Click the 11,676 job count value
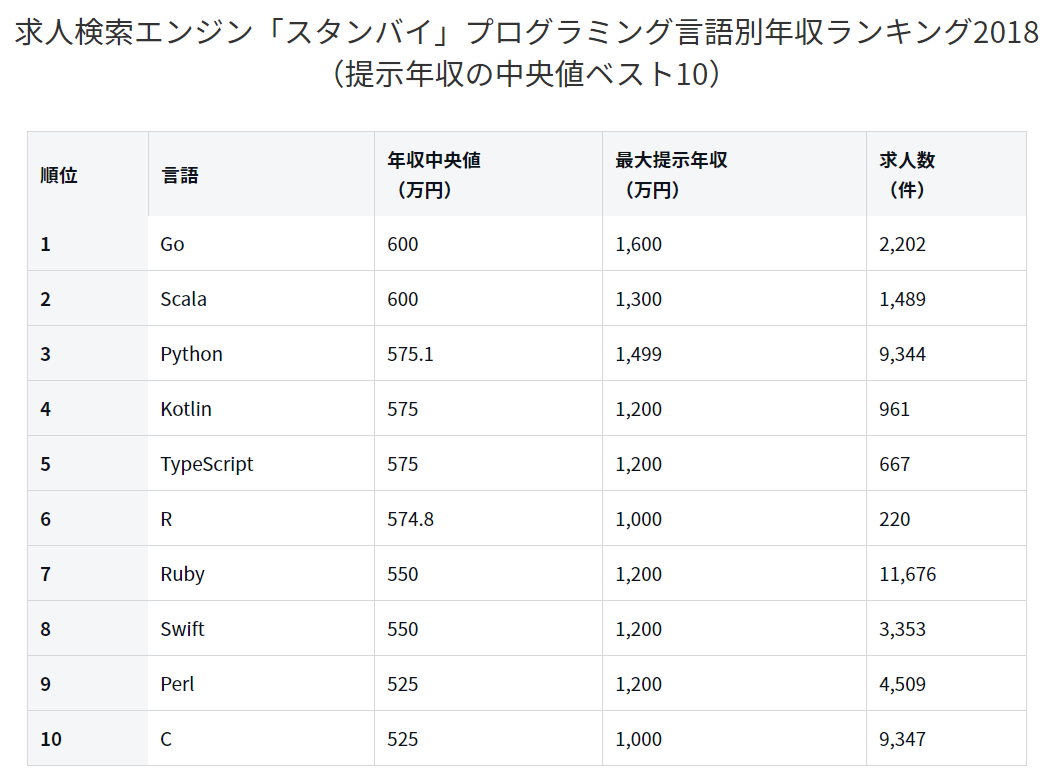Viewport: 1053px width, 778px height. (907, 574)
